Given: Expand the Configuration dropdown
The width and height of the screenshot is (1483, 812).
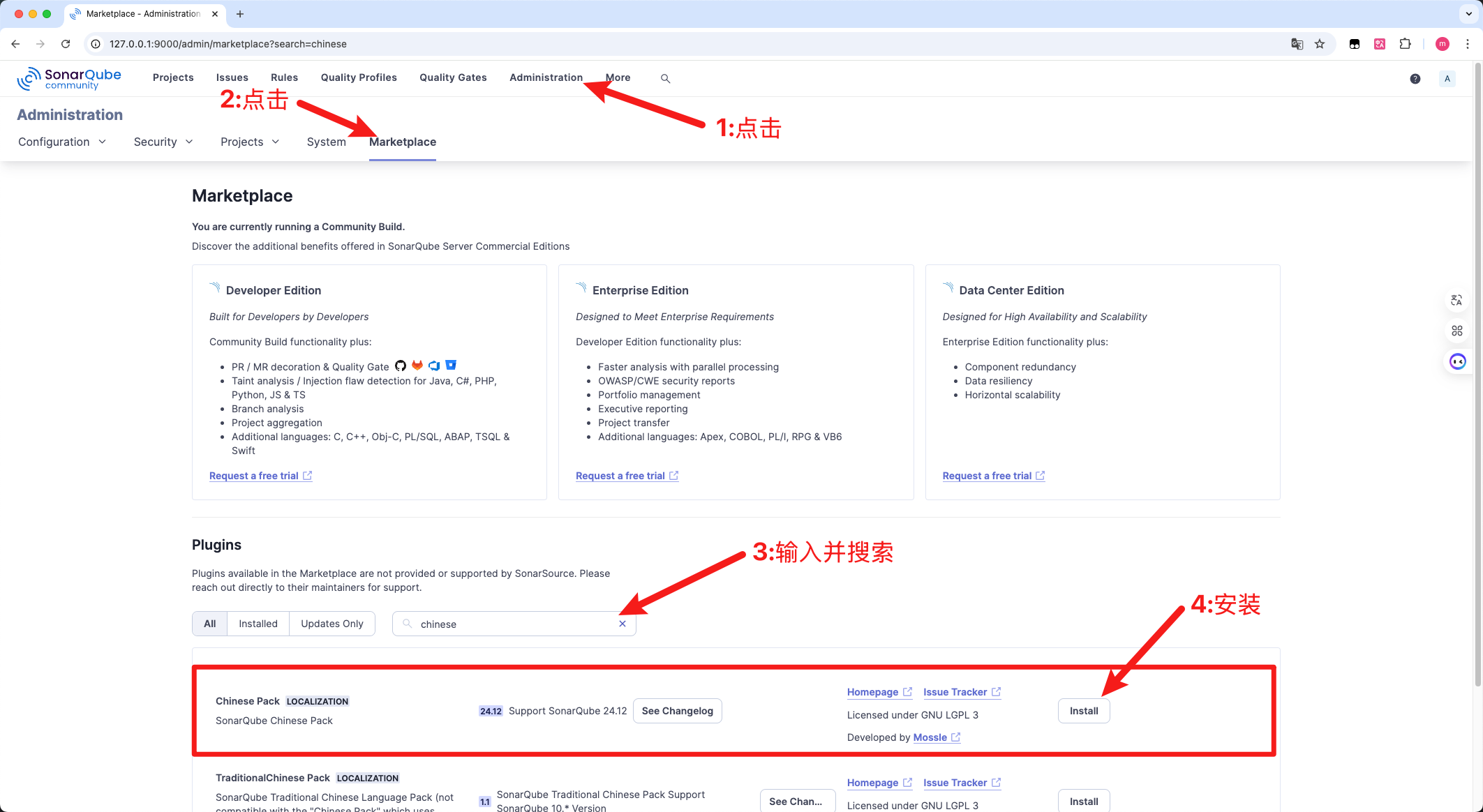Looking at the screenshot, I should pyautogui.click(x=62, y=142).
